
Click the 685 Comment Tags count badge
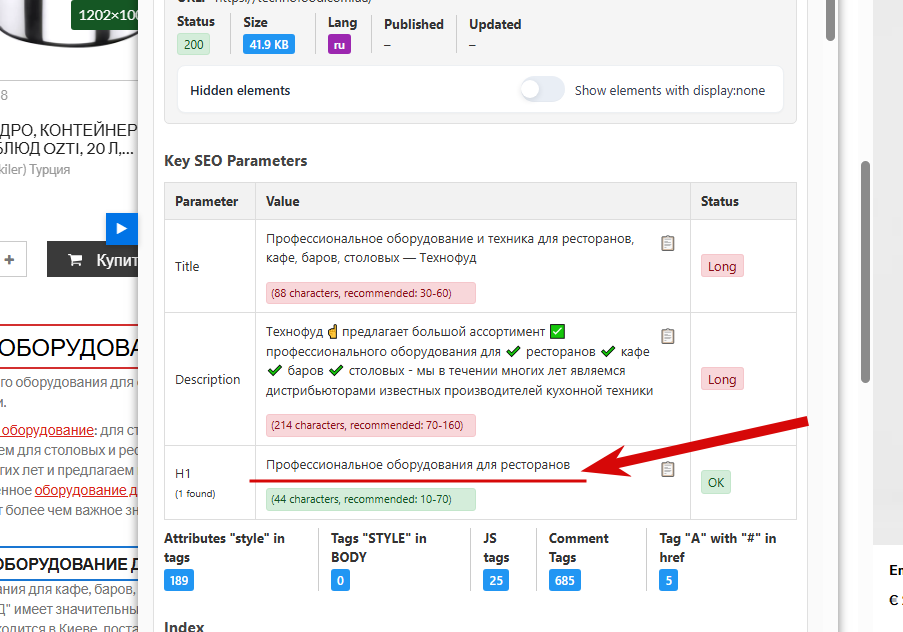(x=565, y=580)
